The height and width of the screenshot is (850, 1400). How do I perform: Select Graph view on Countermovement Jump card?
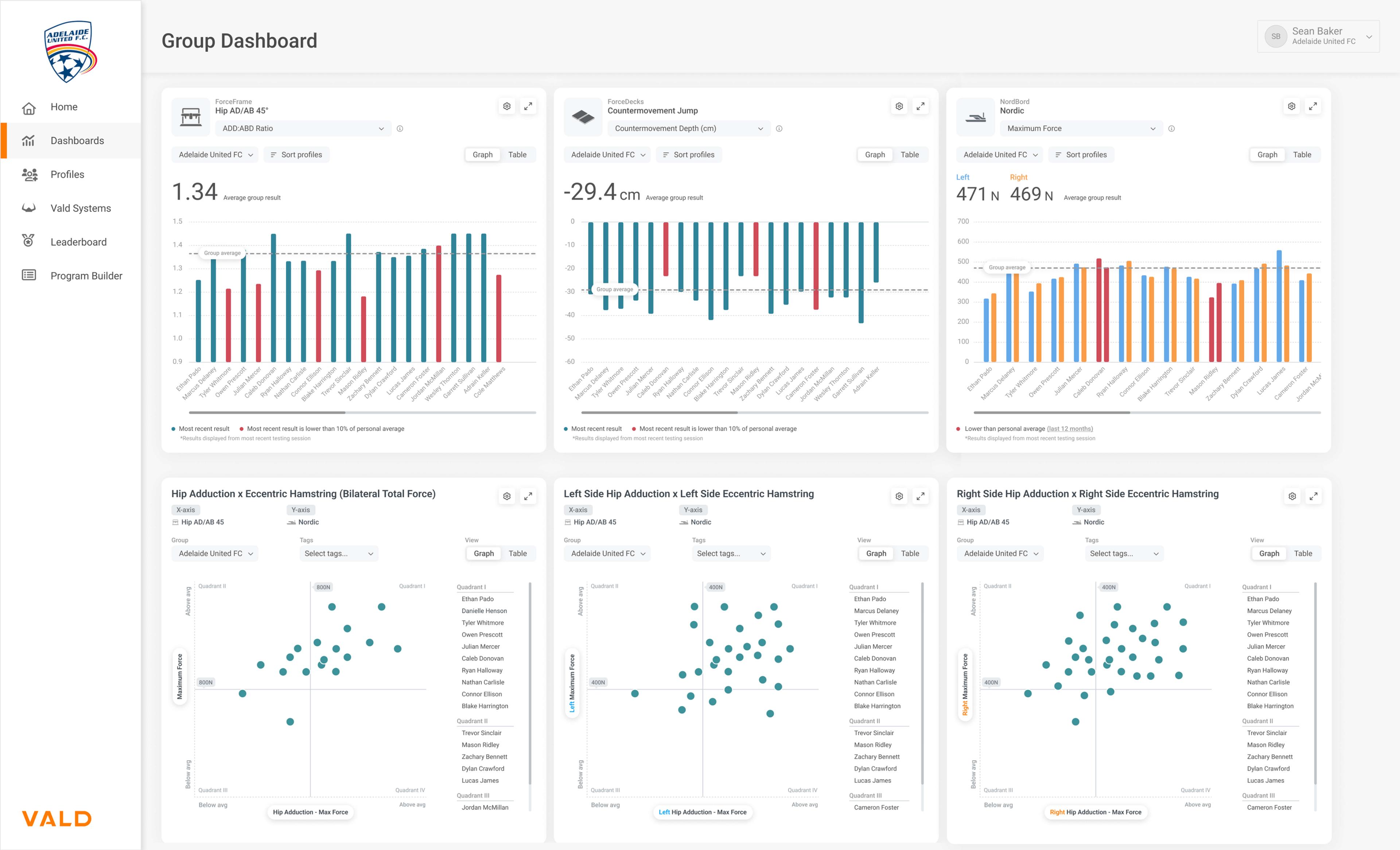click(x=875, y=155)
